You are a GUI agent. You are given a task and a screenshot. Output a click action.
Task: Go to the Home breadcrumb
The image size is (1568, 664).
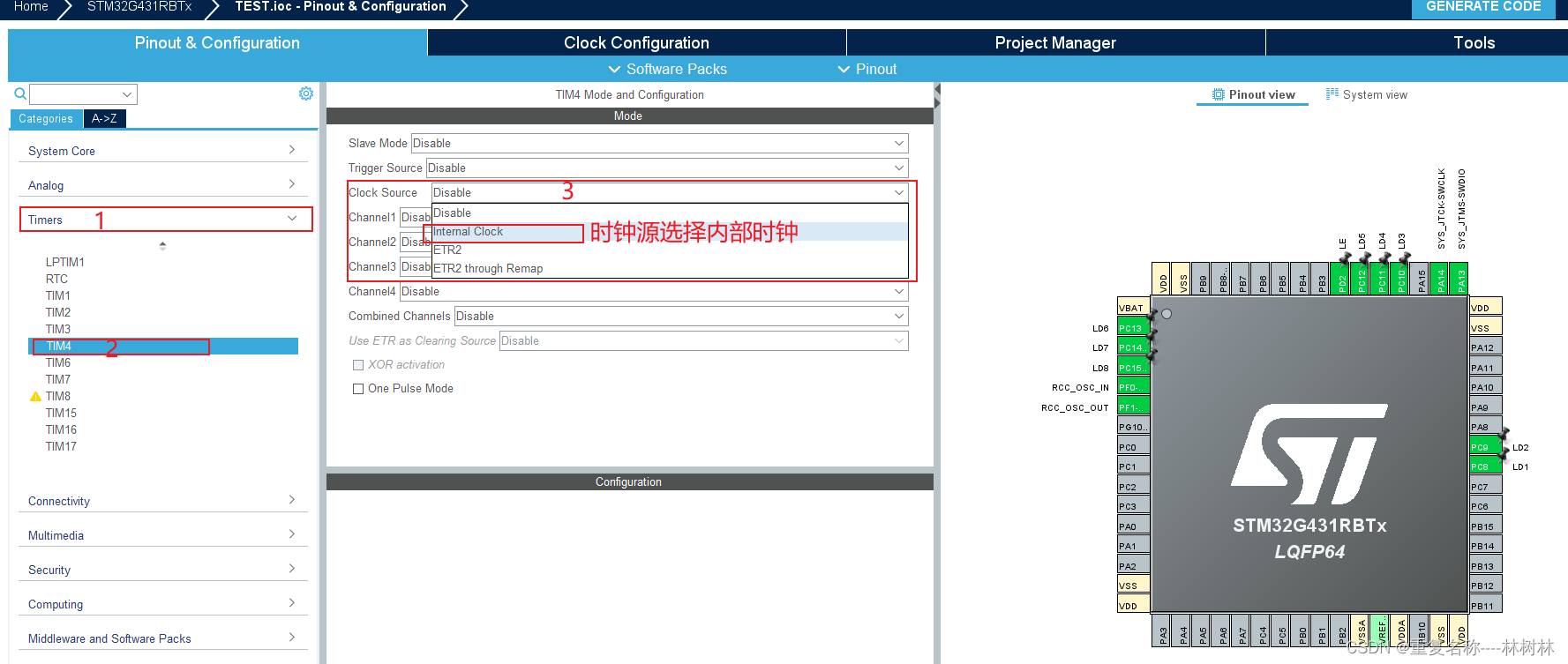(x=31, y=7)
